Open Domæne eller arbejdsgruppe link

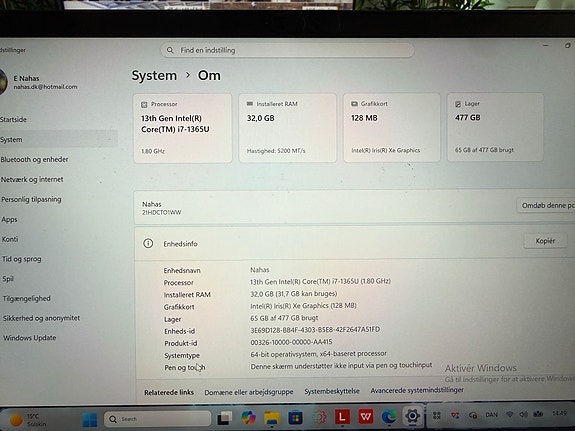pos(249,392)
